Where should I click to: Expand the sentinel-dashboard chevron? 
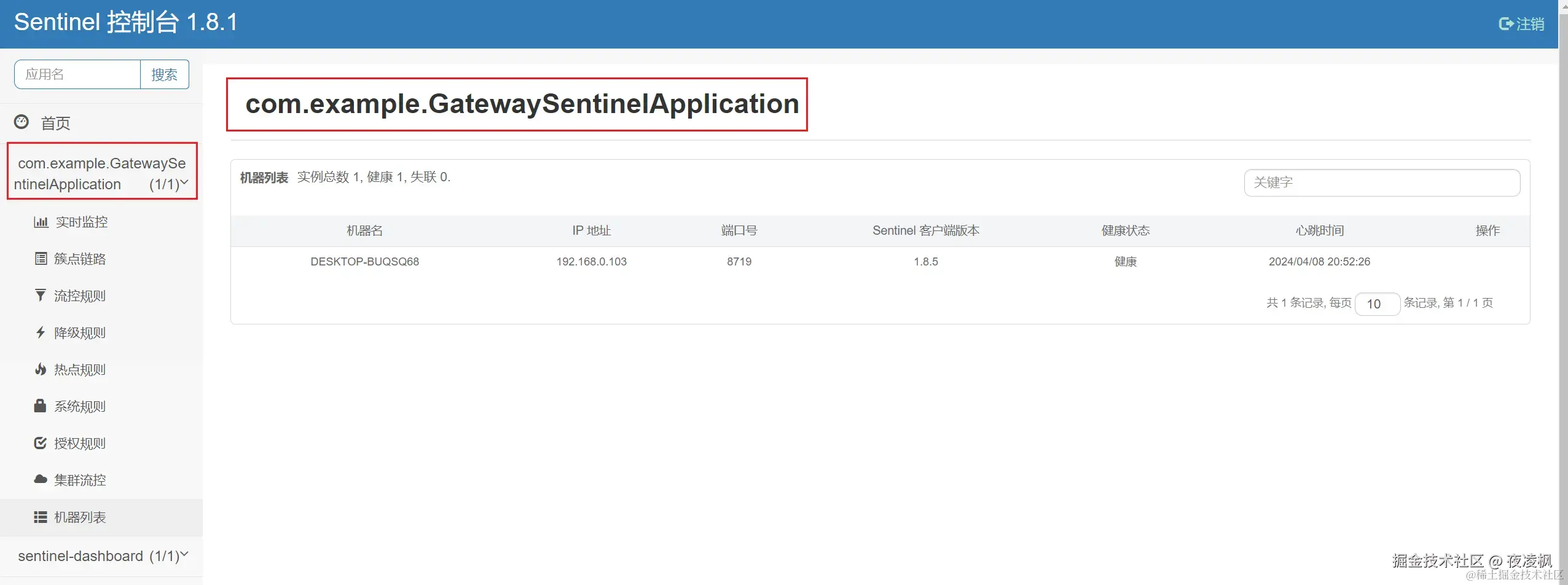184,554
